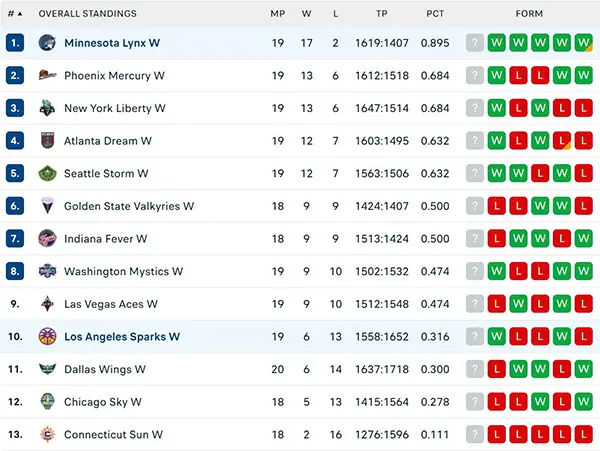Click the 1558:1652 points total

pyautogui.click(x=382, y=337)
